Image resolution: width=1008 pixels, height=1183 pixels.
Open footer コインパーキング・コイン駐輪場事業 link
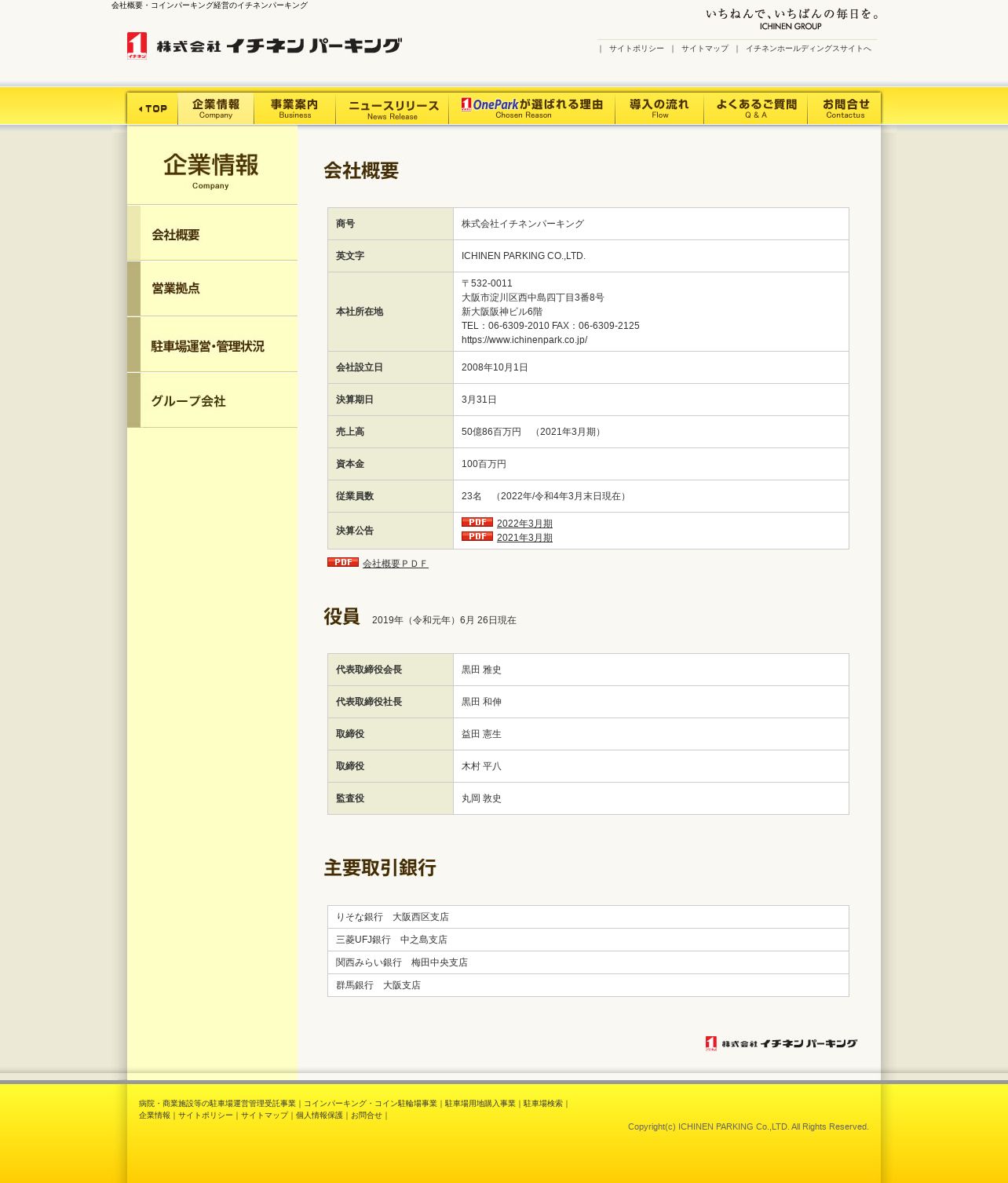tap(371, 1104)
